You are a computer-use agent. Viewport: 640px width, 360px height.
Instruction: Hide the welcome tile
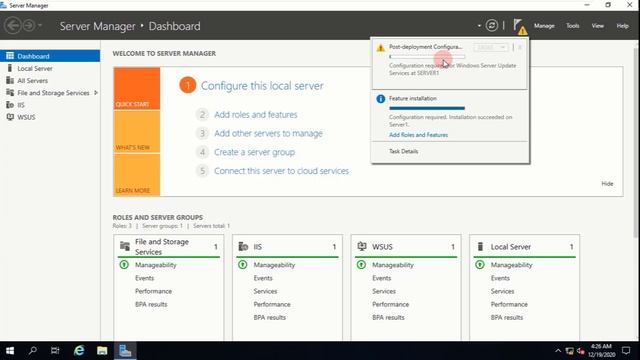tap(607, 184)
